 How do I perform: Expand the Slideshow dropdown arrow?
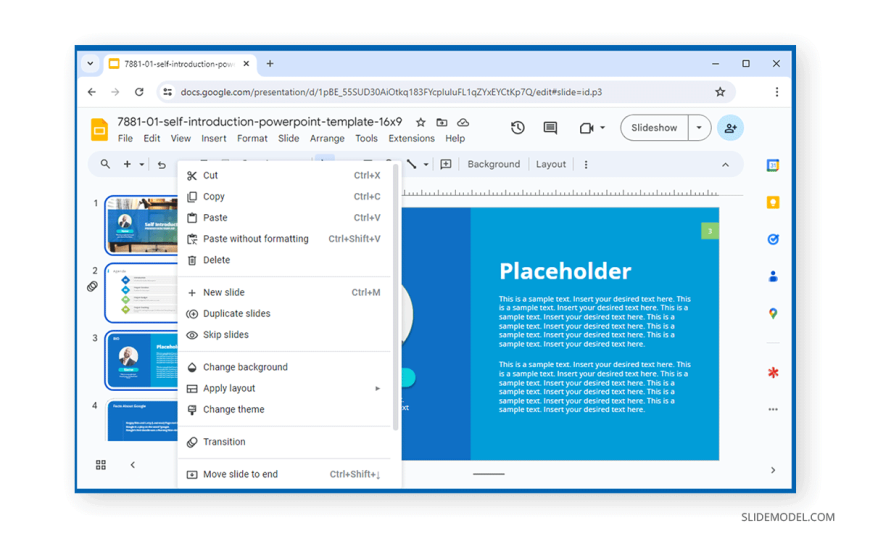[699, 128]
